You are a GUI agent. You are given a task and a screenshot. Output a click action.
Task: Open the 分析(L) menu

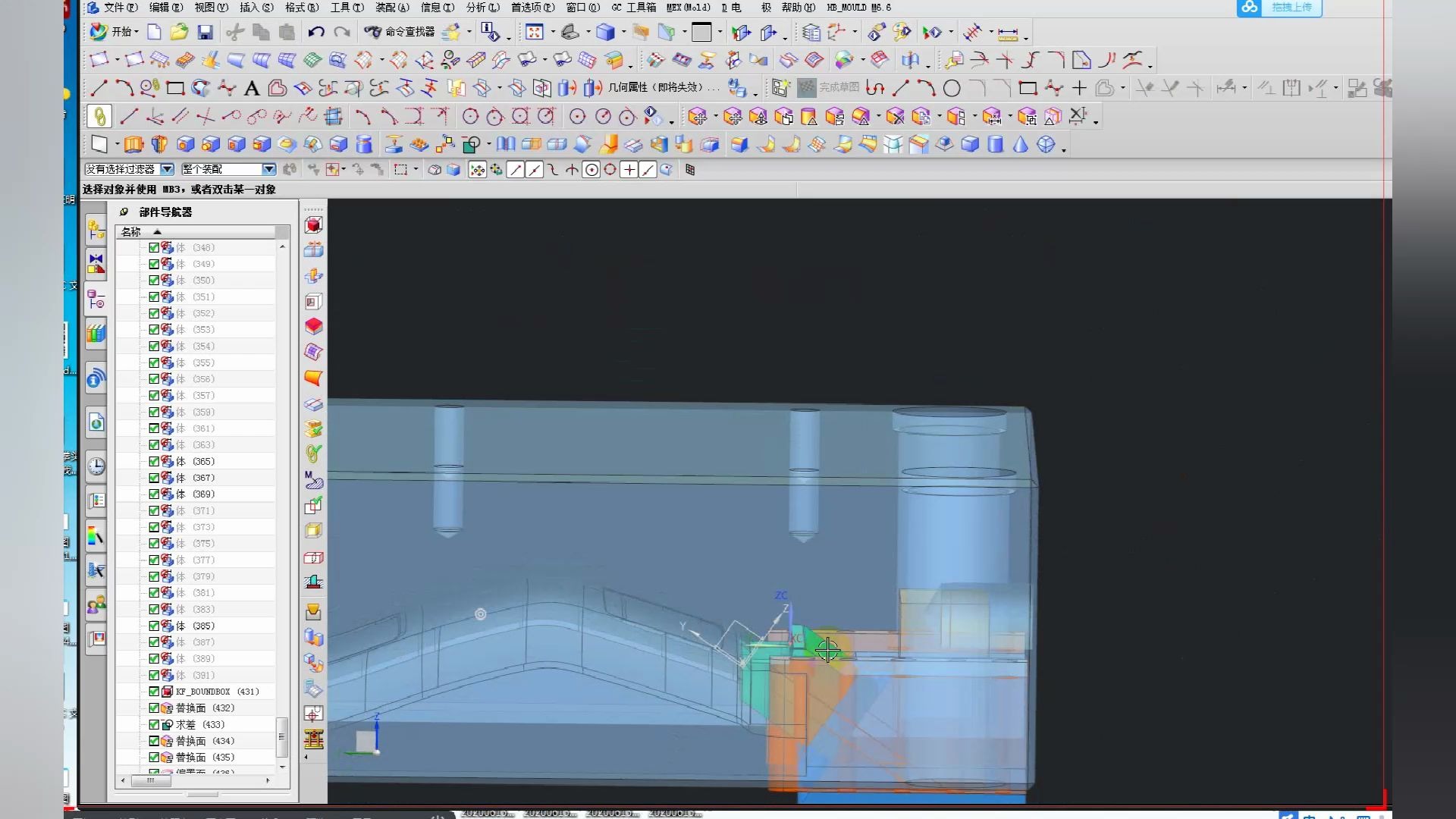[x=482, y=8]
